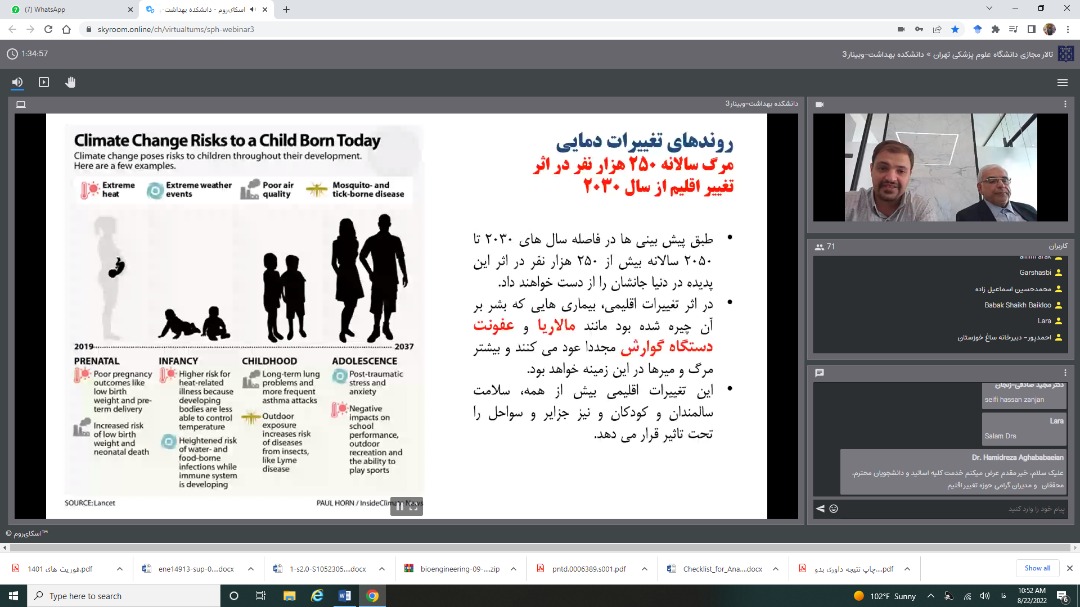
Task: Open a new browser tab
Action: [286, 9]
